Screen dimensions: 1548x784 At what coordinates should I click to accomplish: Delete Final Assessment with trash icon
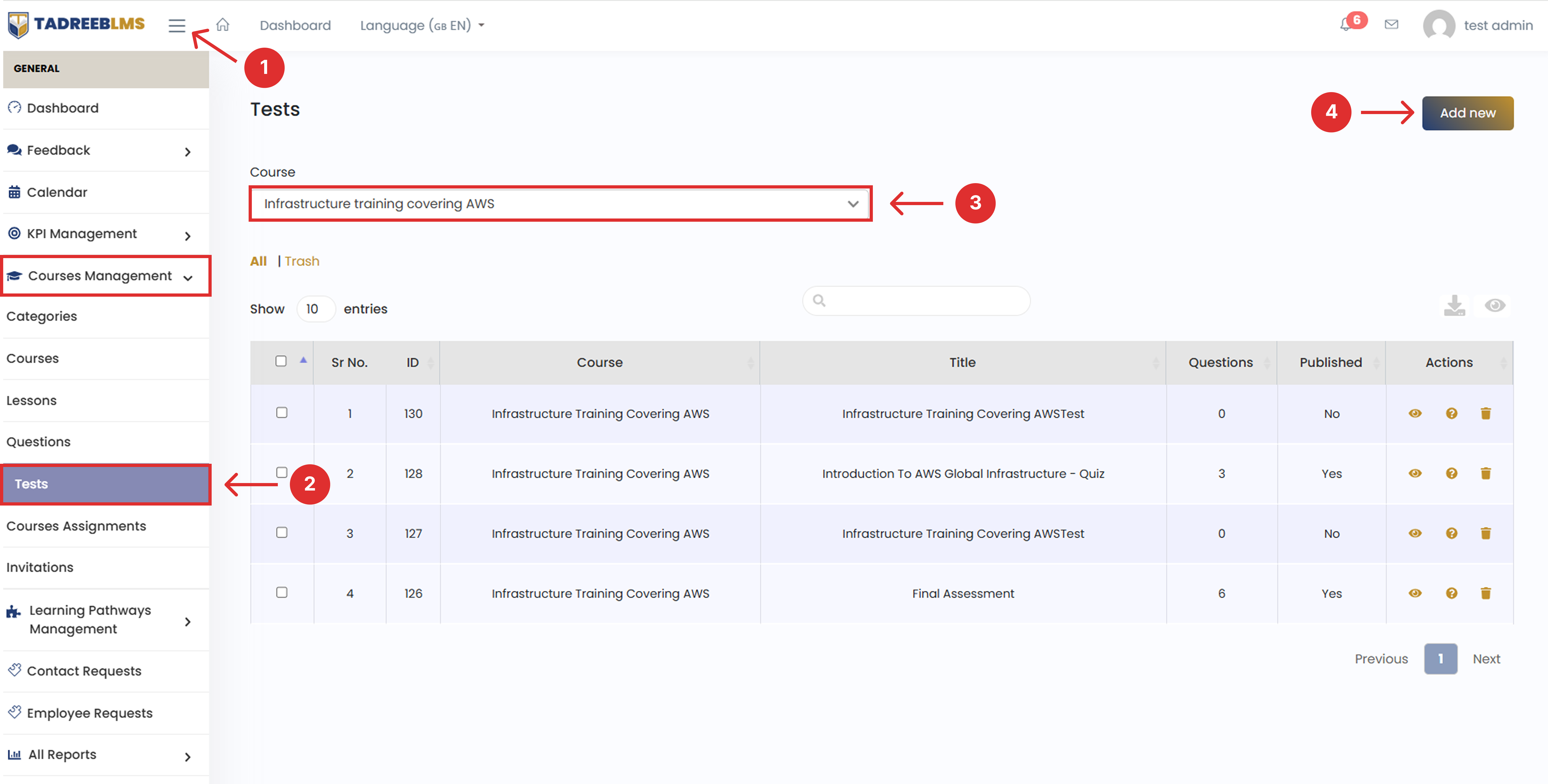pyautogui.click(x=1486, y=594)
